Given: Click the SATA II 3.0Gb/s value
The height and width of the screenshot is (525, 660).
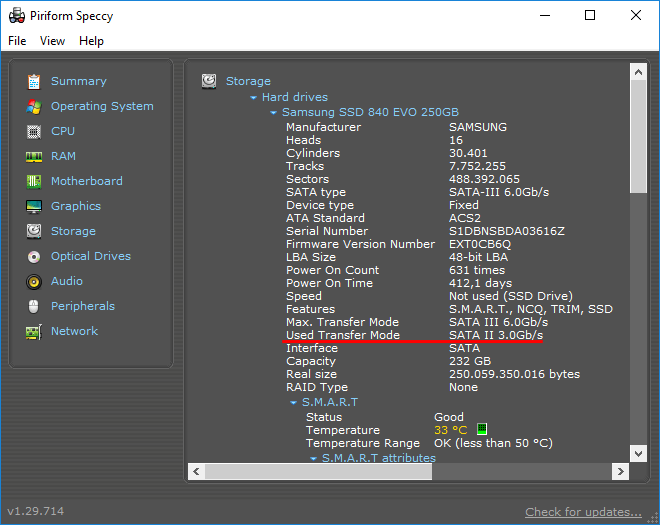Looking at the screenshot, I should tap(496, 335).
